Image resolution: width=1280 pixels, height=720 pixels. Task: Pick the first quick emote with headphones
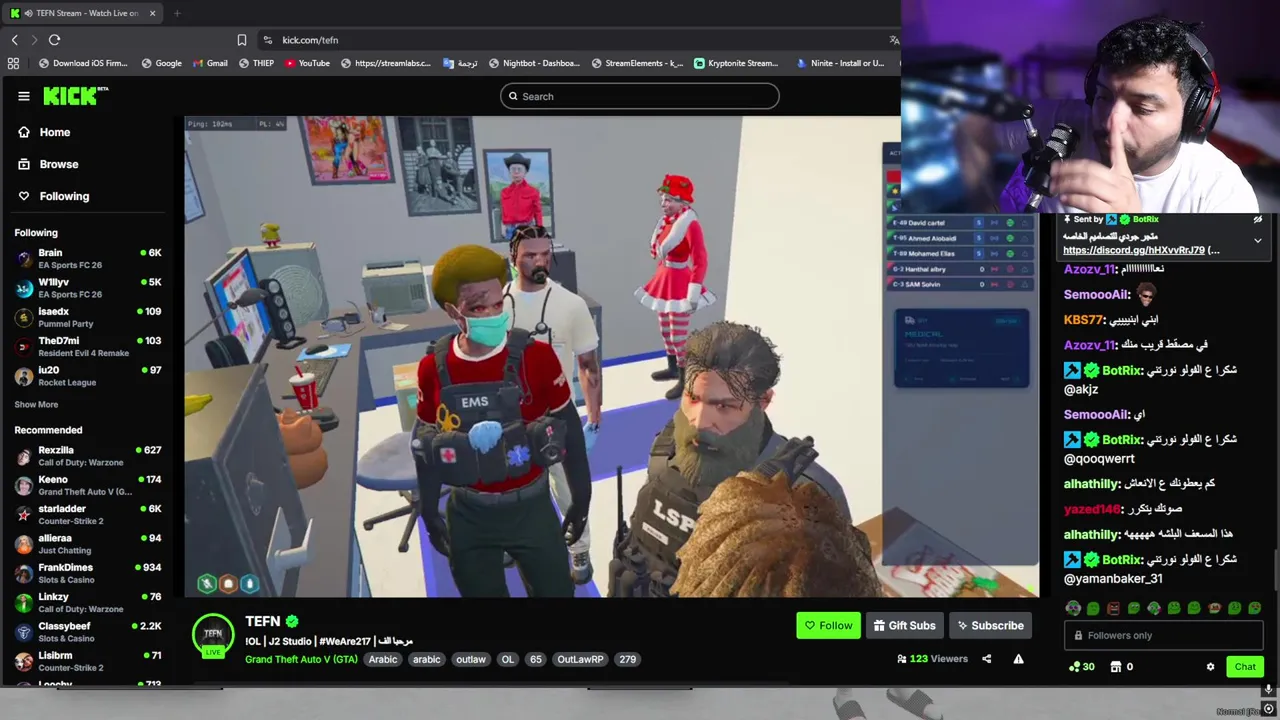click(1073, 608)
